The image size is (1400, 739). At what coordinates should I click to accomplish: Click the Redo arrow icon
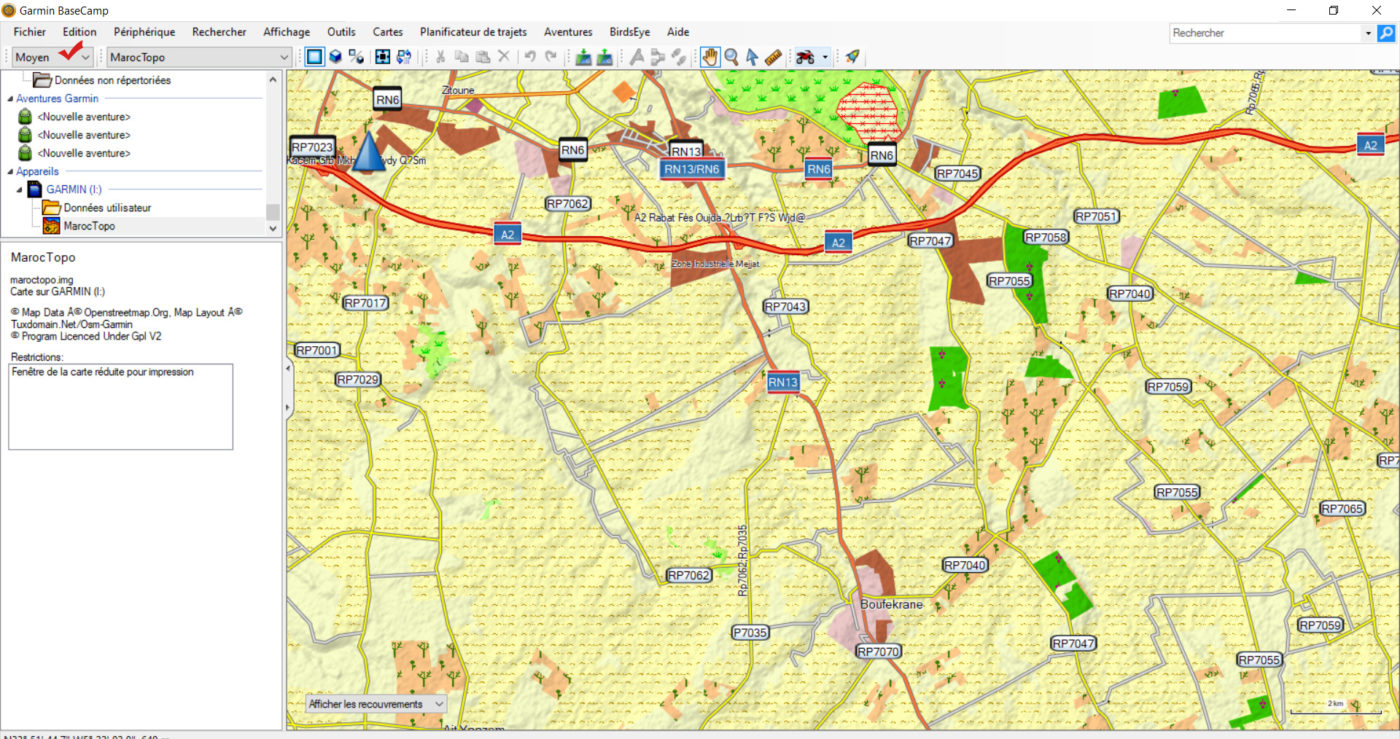[551, 57]
